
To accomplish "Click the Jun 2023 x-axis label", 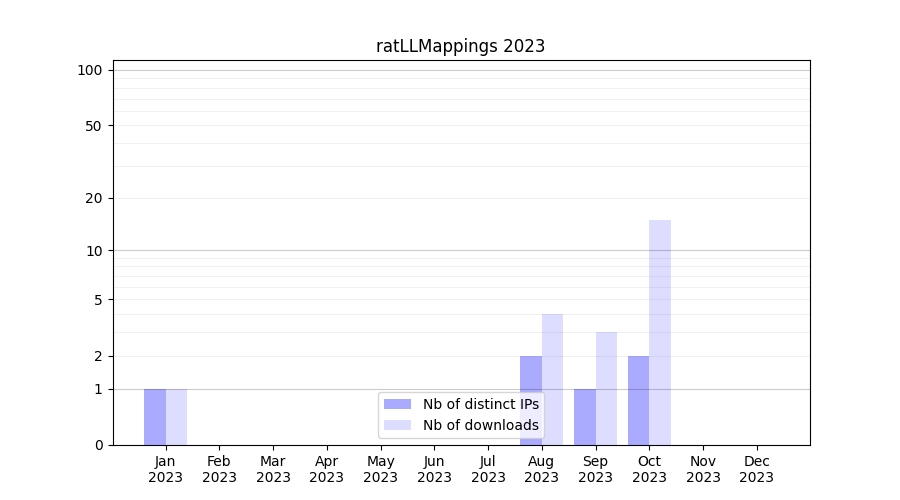I will coord(434,469).
